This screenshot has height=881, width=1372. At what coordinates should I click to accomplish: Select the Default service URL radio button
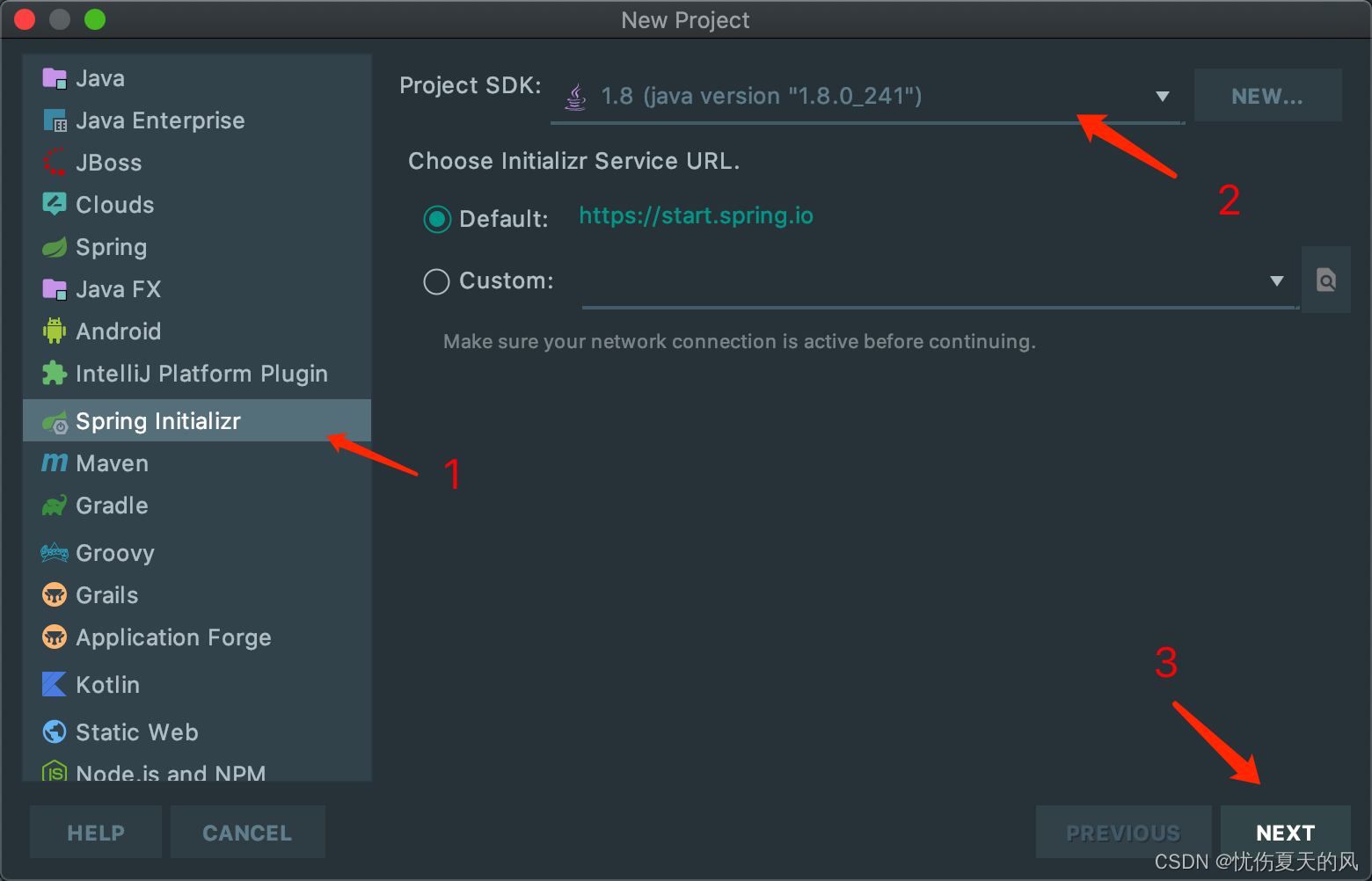[x=437, y=219]
